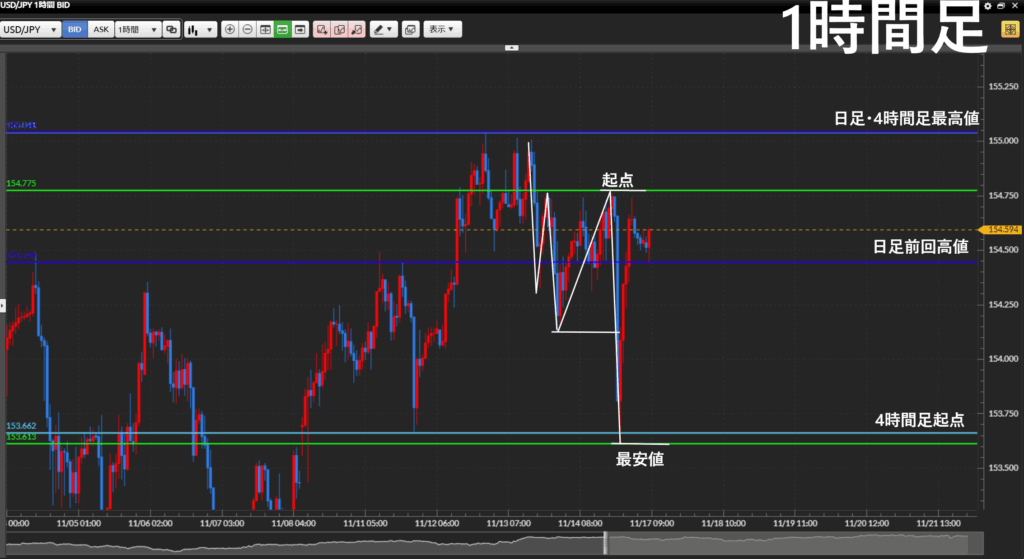Zoom out the chart with minus icon
Viewport: 1024px width, 559px height.
coord(248,30)
